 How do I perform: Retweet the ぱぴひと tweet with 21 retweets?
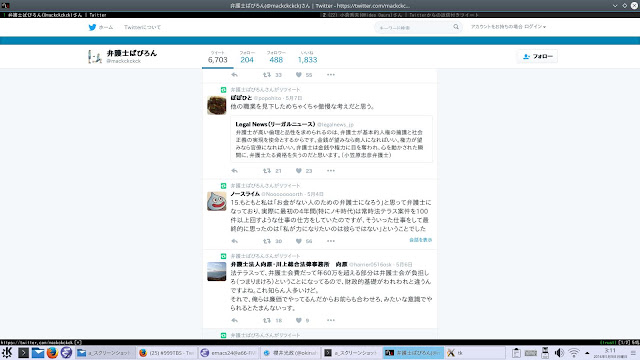click(x=267, y=171)
